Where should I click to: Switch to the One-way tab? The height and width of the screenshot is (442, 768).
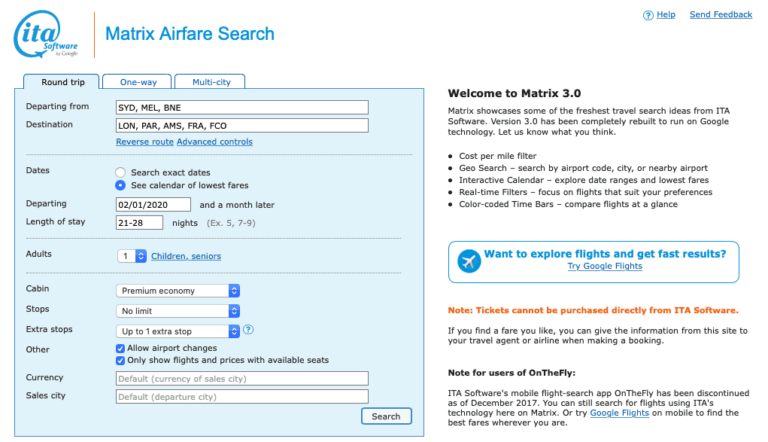coord(138,82)
